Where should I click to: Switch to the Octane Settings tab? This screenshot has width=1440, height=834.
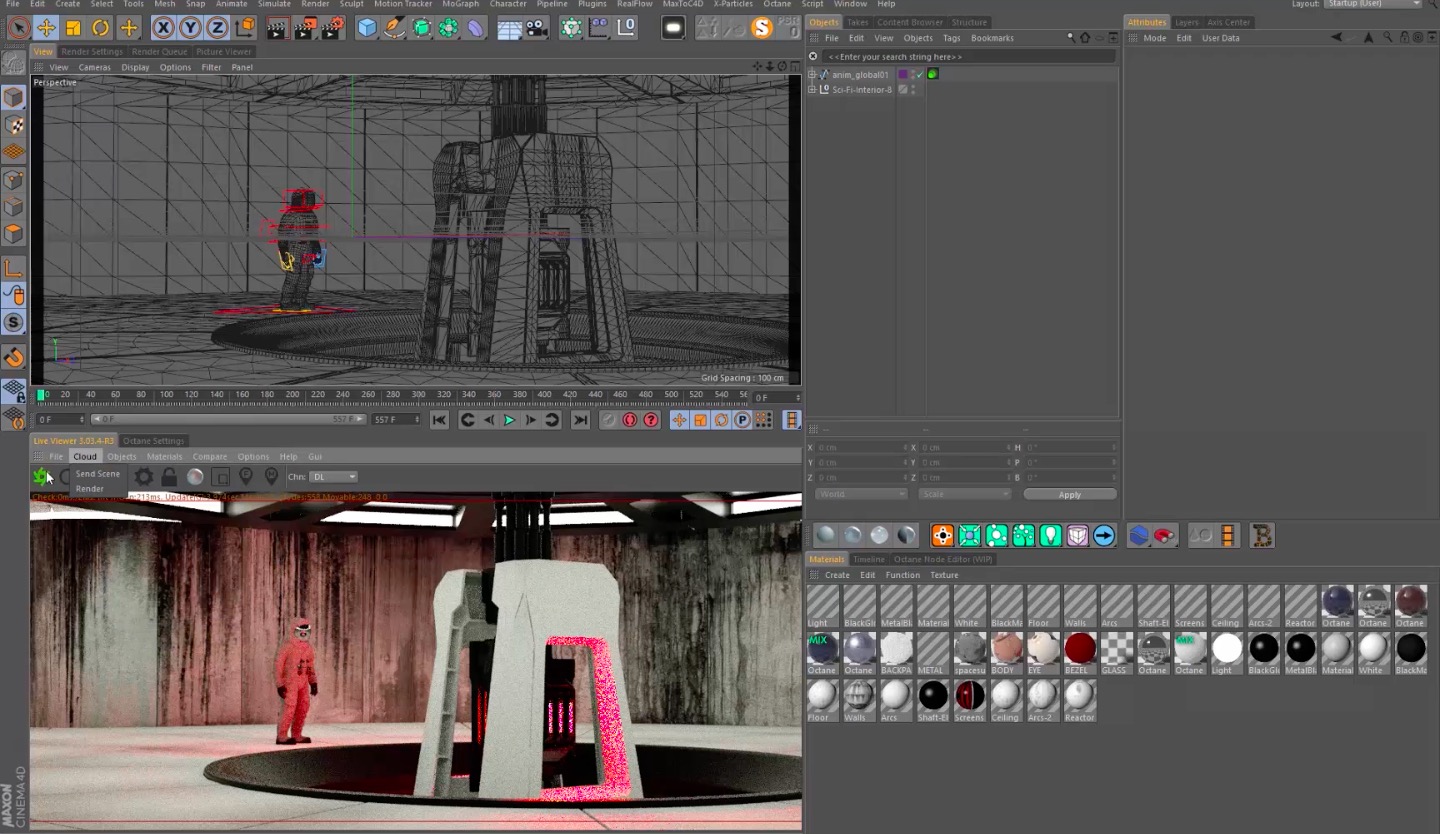pos(153,441)
